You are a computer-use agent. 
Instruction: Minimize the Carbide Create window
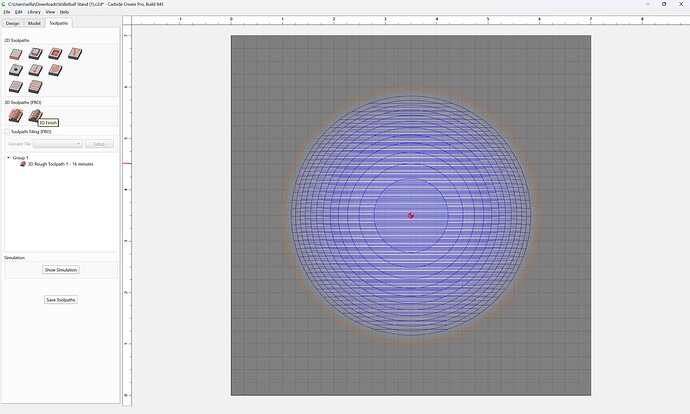648,4
